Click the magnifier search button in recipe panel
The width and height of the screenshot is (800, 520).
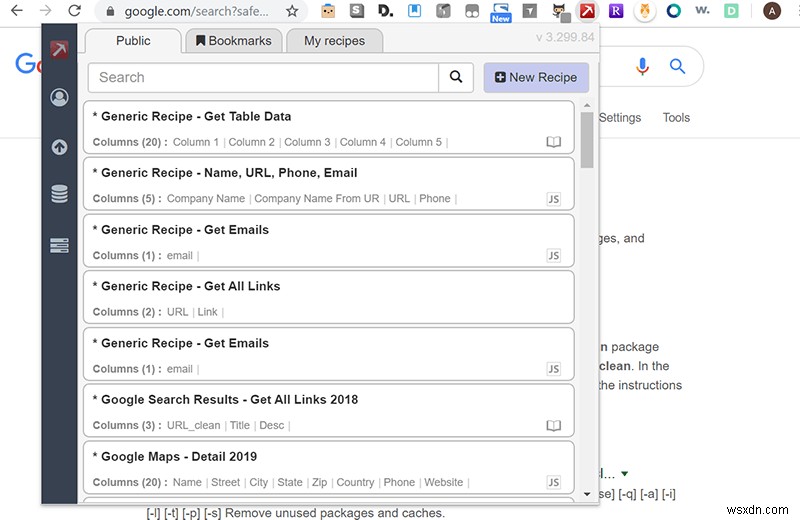coord(456,77)
